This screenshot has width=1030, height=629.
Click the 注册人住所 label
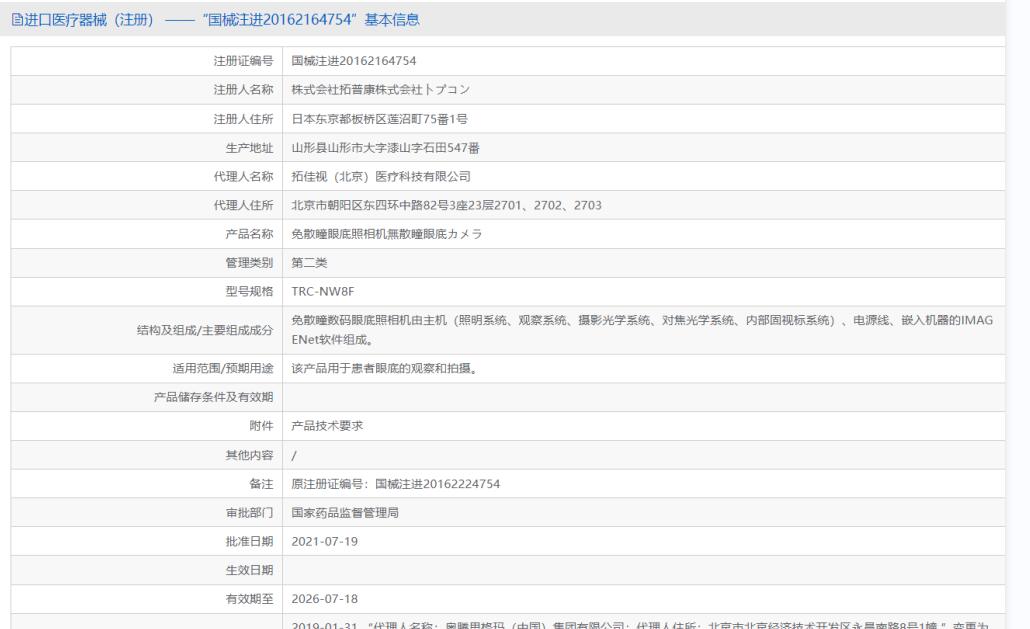point(243,119)
